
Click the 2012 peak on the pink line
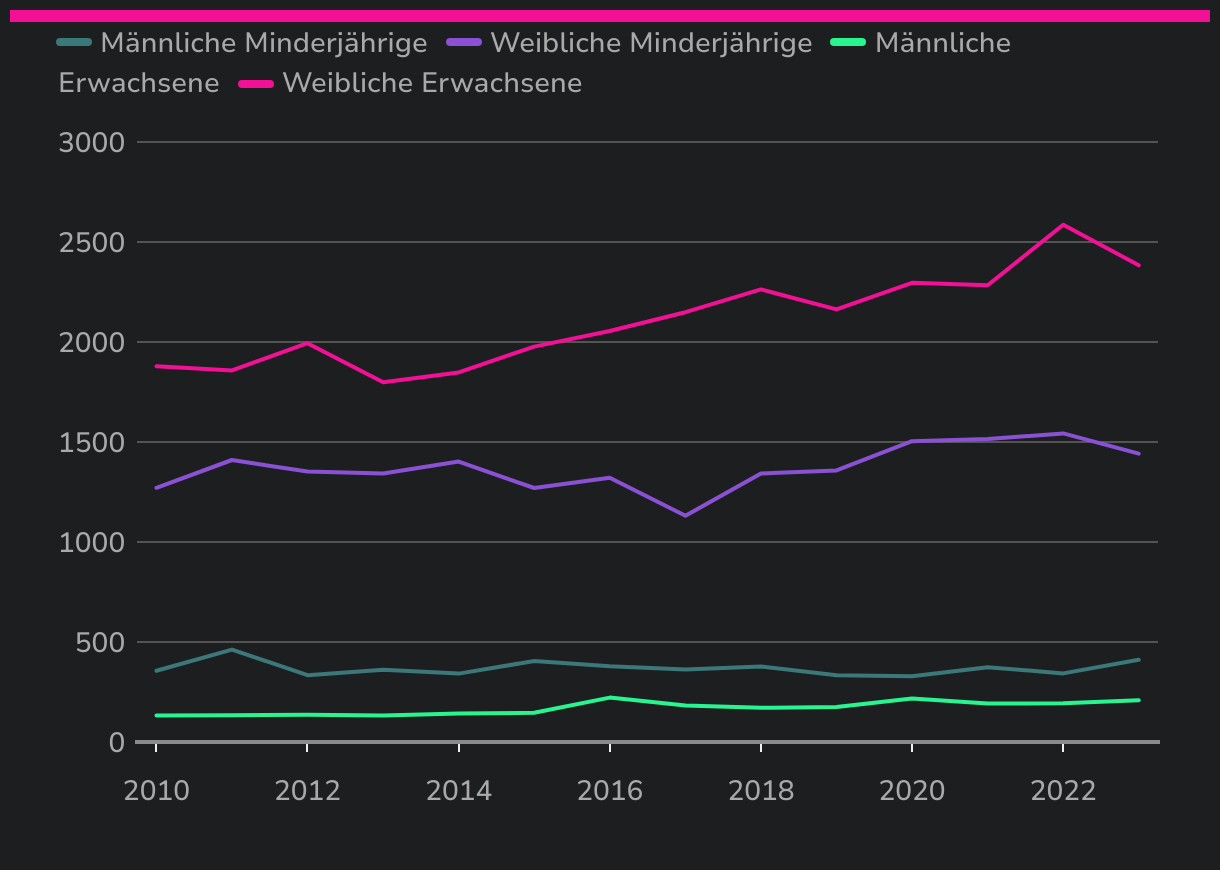[x=307, y=343]
